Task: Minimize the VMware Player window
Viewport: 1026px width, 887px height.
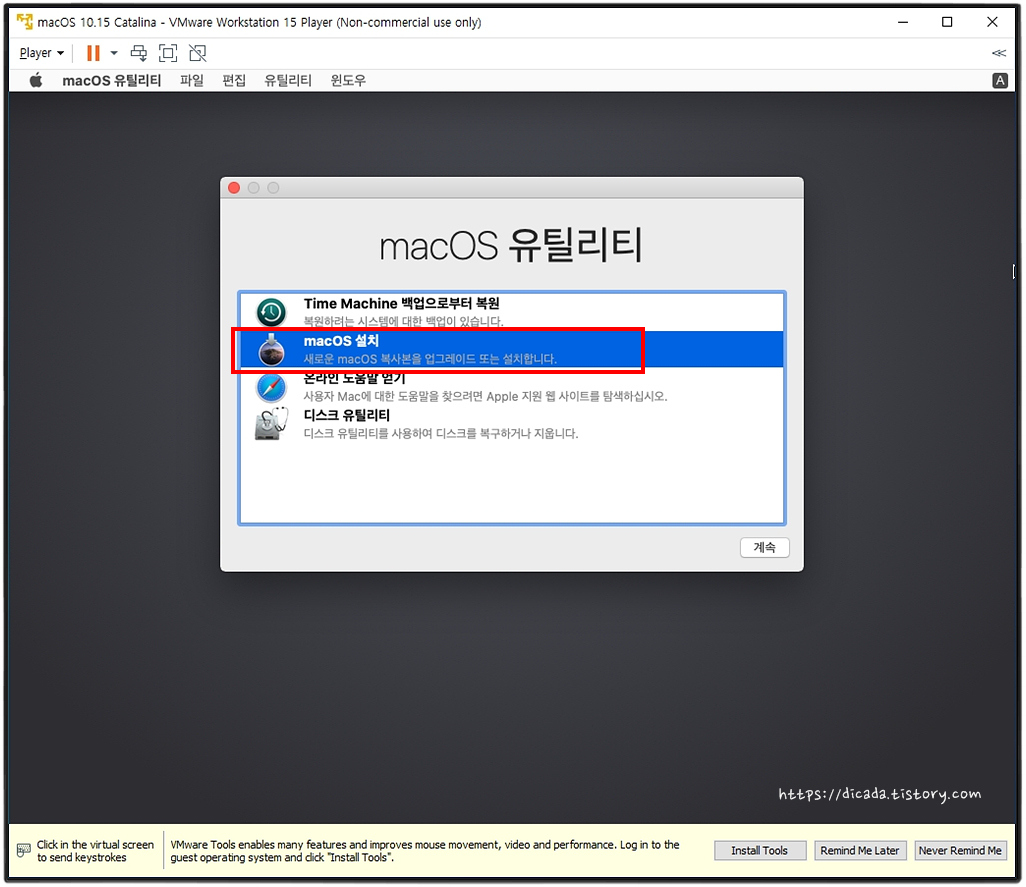Action: (903, 22)
